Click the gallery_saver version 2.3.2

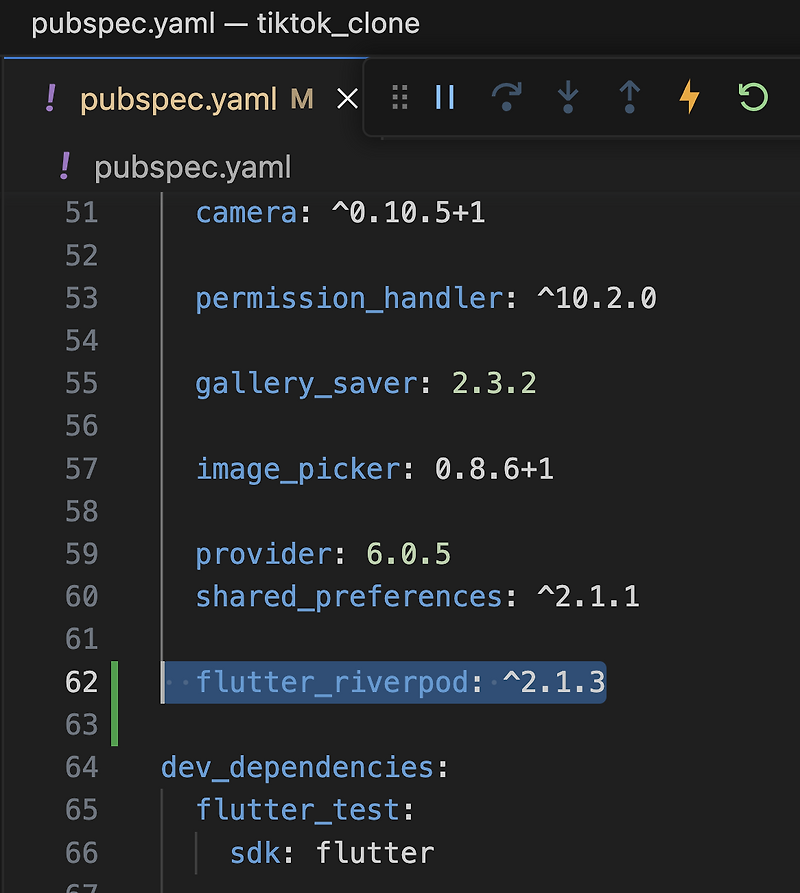pyautogui.click(x=494, y=383)
